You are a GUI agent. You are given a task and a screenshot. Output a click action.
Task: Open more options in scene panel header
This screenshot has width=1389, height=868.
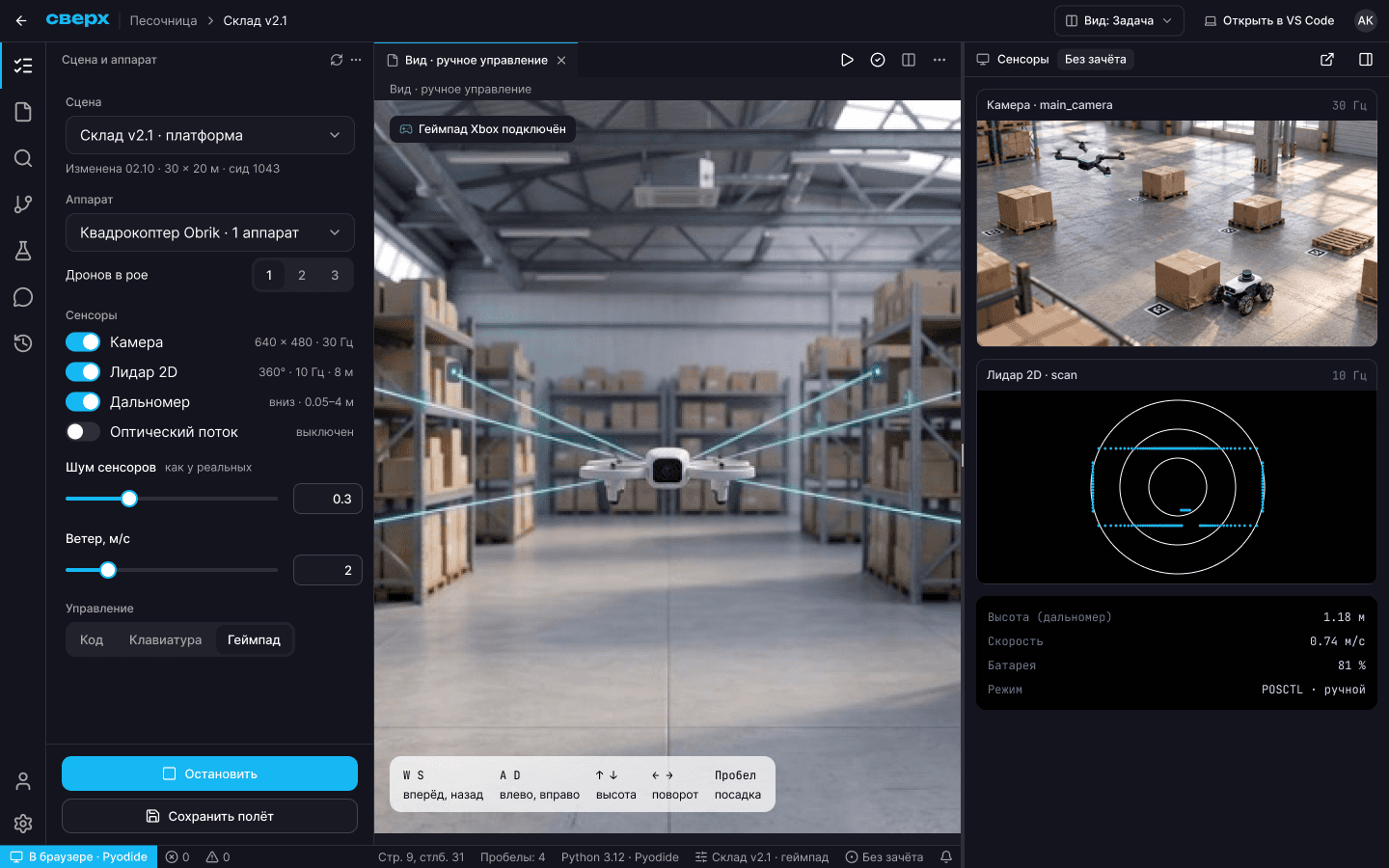pos(356,60)
